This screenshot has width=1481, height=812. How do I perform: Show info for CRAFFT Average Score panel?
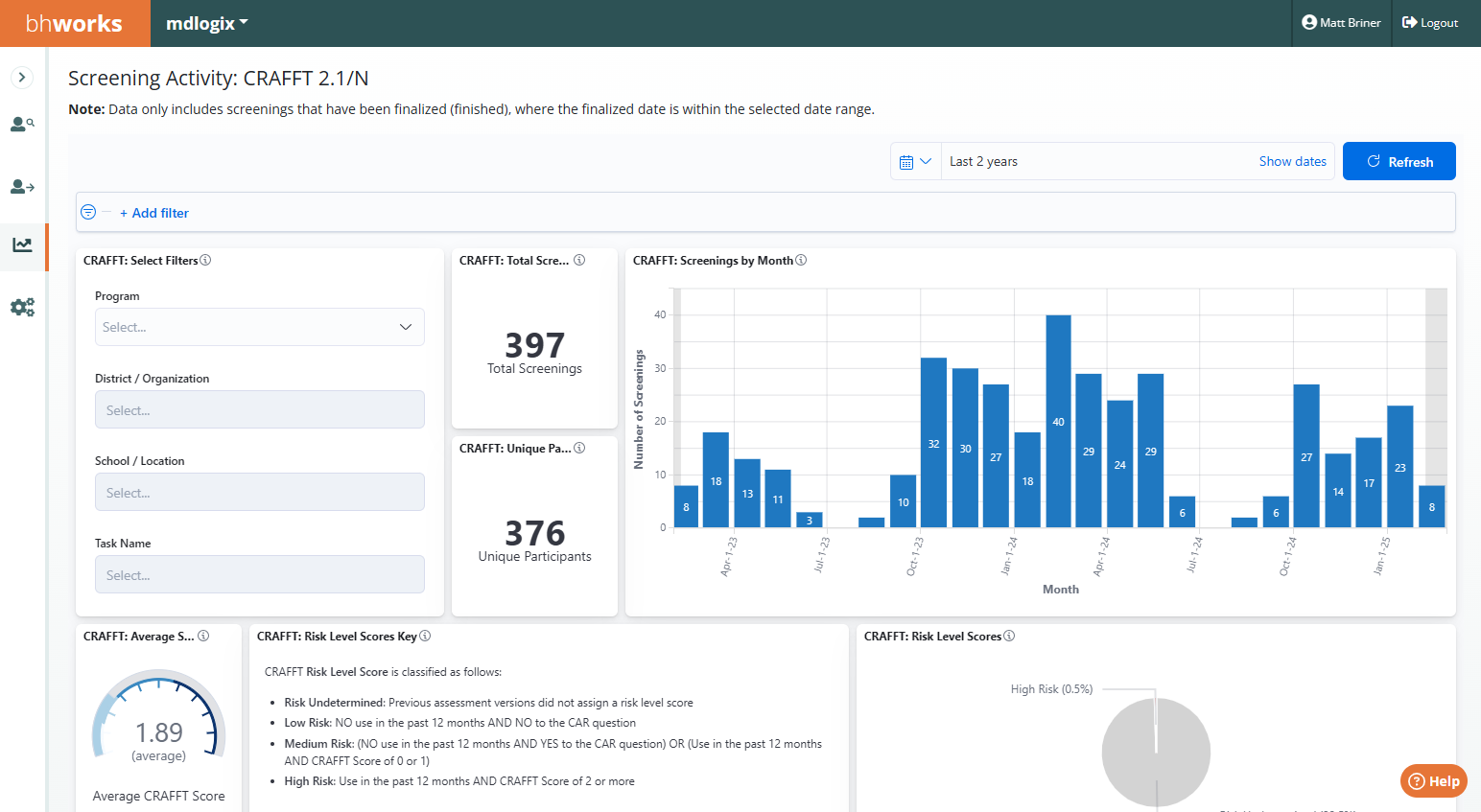coord(203,636)
